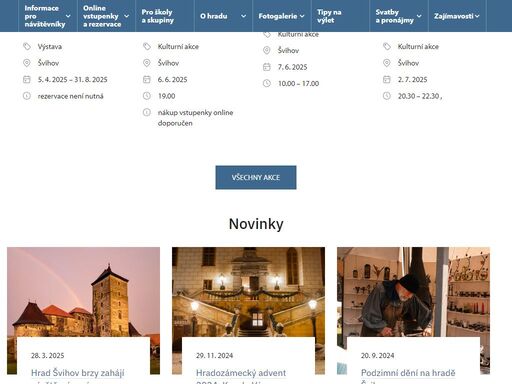Expand the Informace pro návštěvníky chevron
This screenshot has width=512, height=384.
(x=68, y=16)
